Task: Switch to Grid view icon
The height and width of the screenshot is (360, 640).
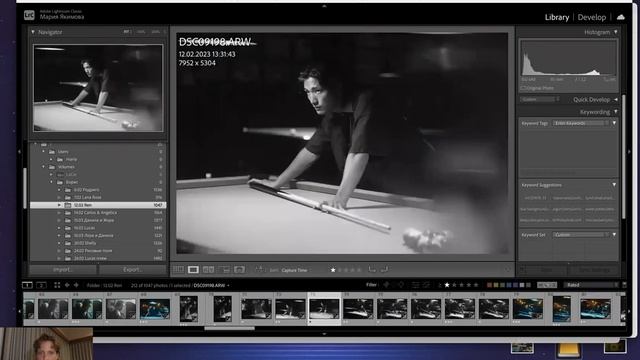Action: point(178,269)
